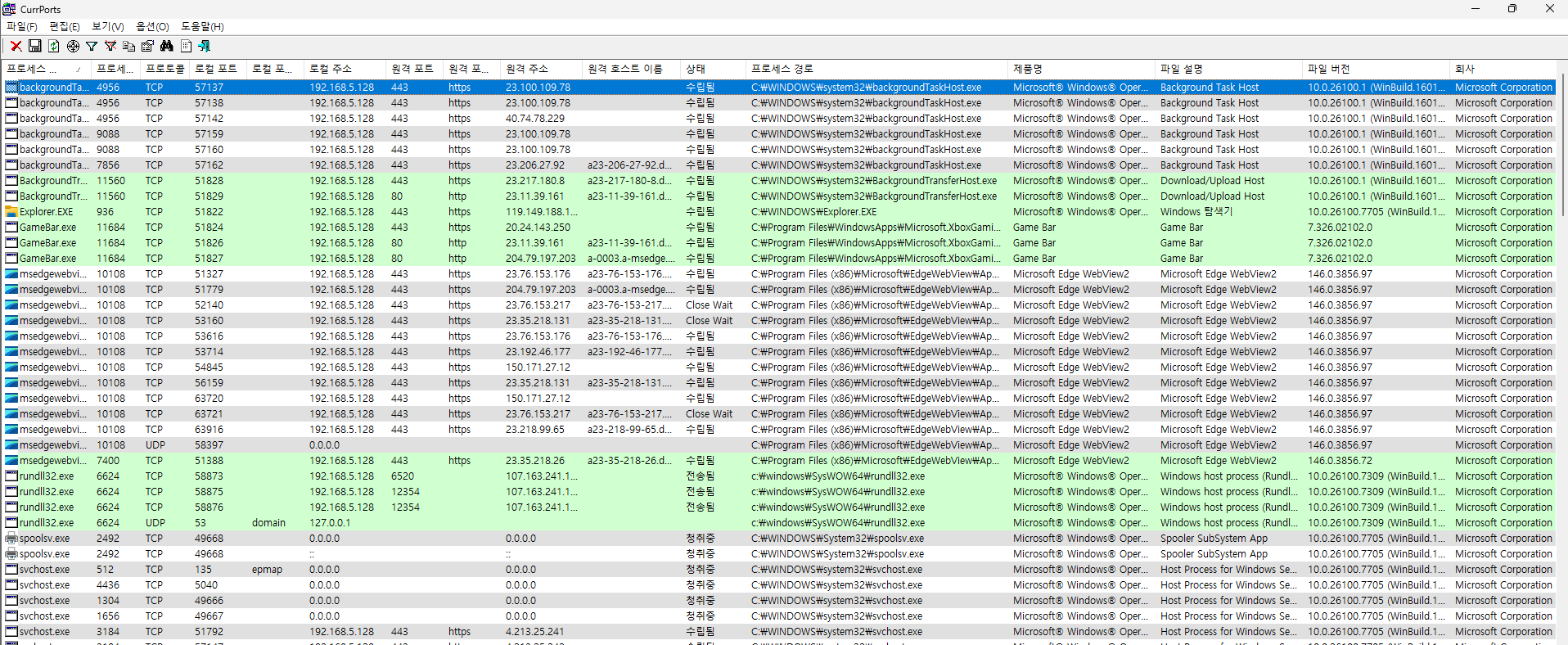
Task: Click 'Windows 탐색기' file description cell
Action: [1196, 211]
